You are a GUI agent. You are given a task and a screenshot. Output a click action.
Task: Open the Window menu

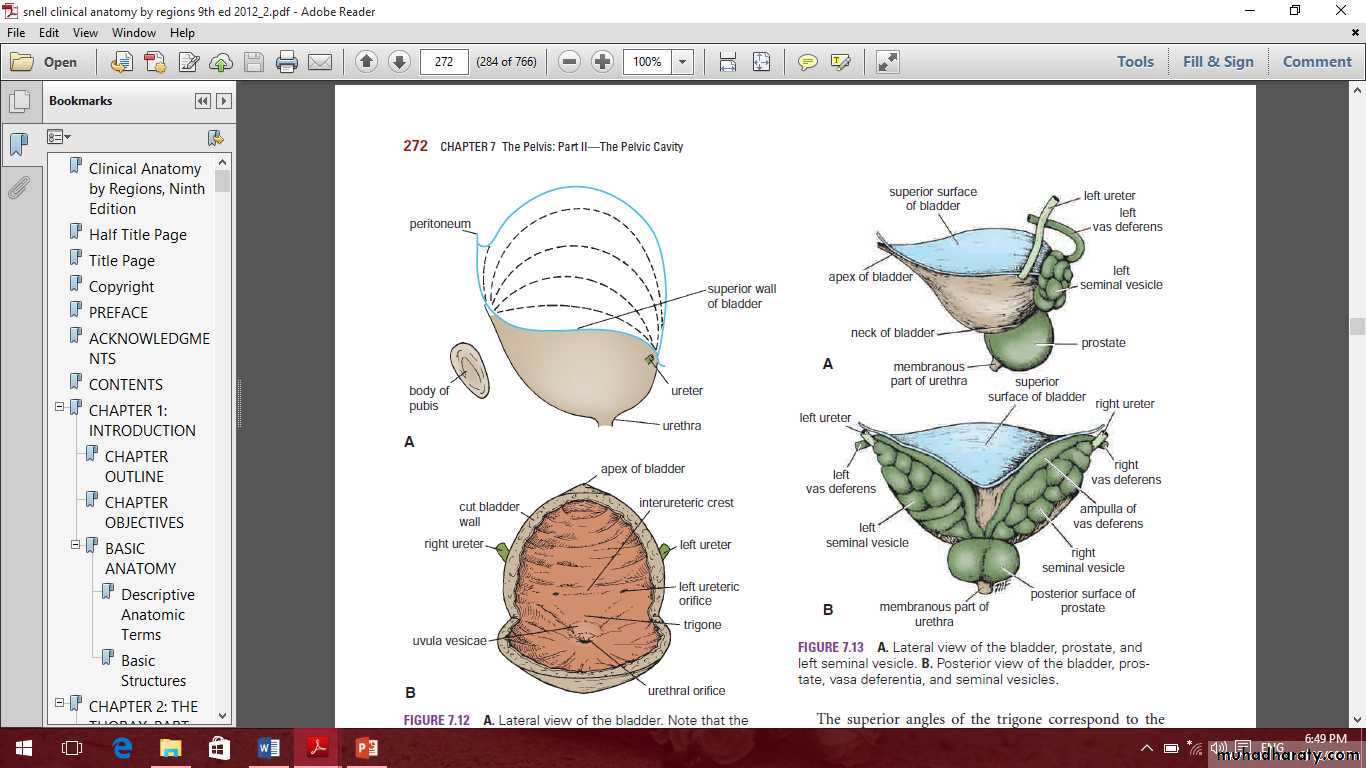coord(133,33)
